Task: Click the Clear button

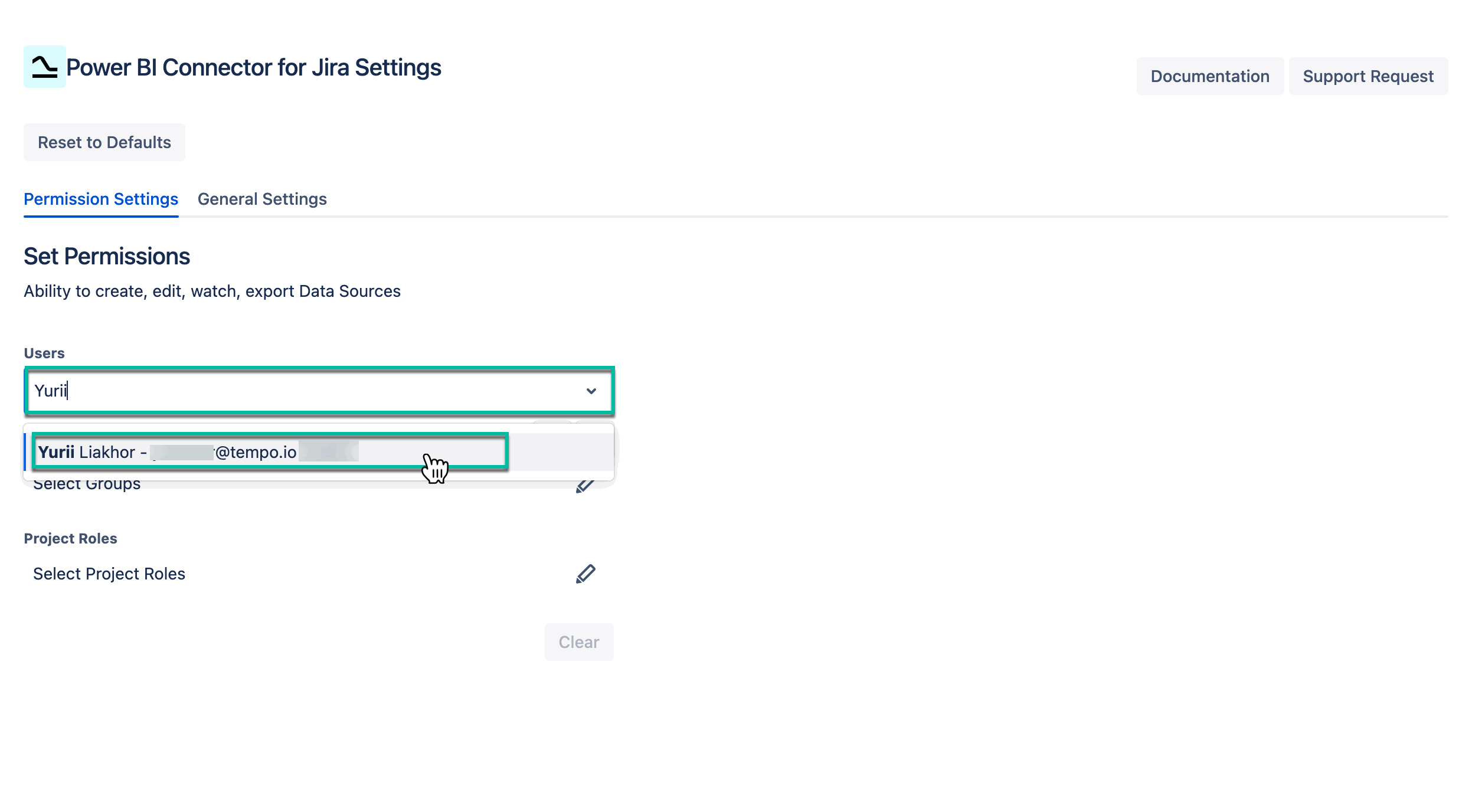Action: (578, 642)
